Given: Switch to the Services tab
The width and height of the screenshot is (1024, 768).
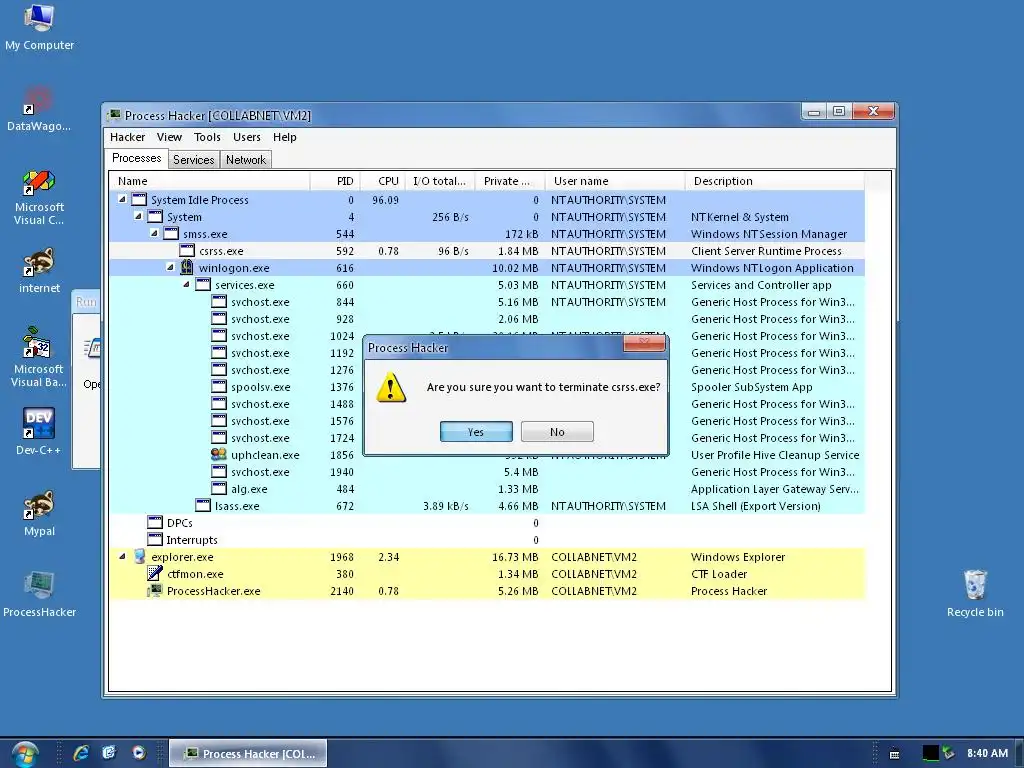Looking at the screenshot, I should click(193, 160).
